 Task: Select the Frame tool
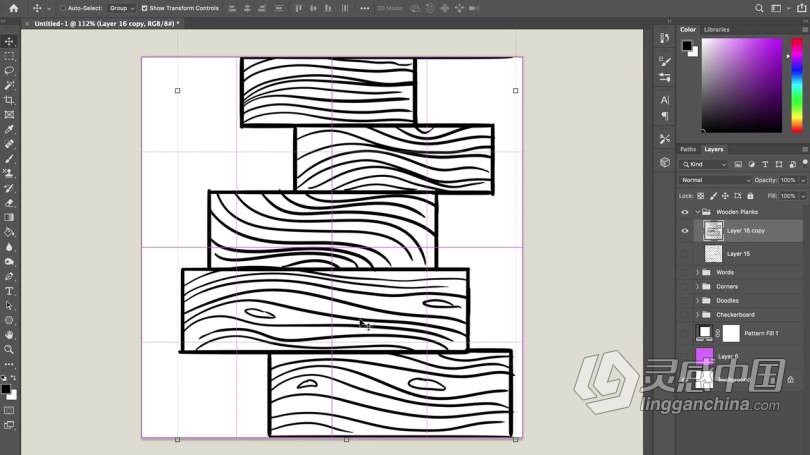click(x=9, y=115)
